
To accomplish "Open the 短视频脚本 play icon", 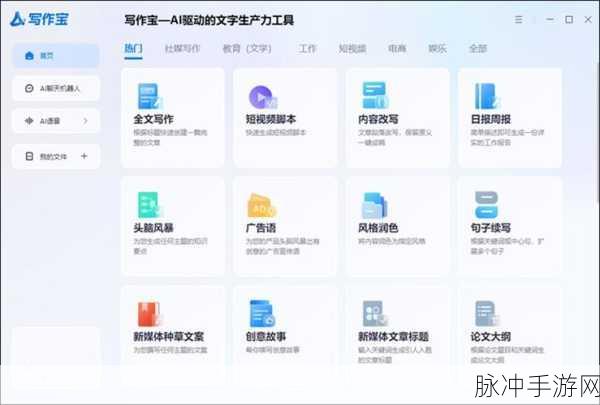I will (262, 97).
